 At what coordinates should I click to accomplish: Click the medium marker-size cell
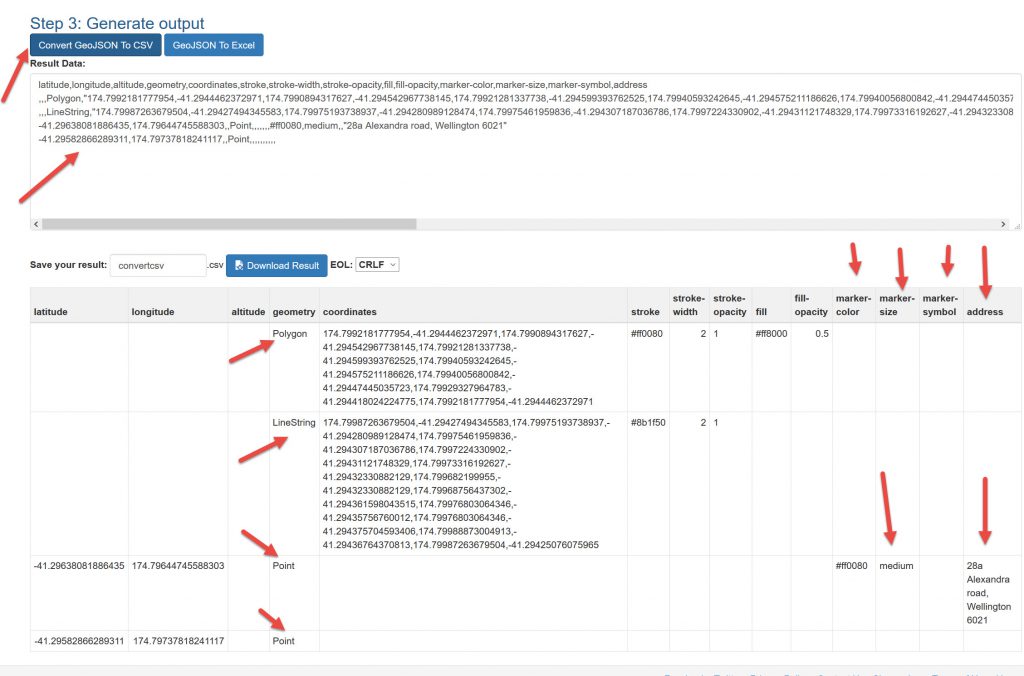coord(897,566)
